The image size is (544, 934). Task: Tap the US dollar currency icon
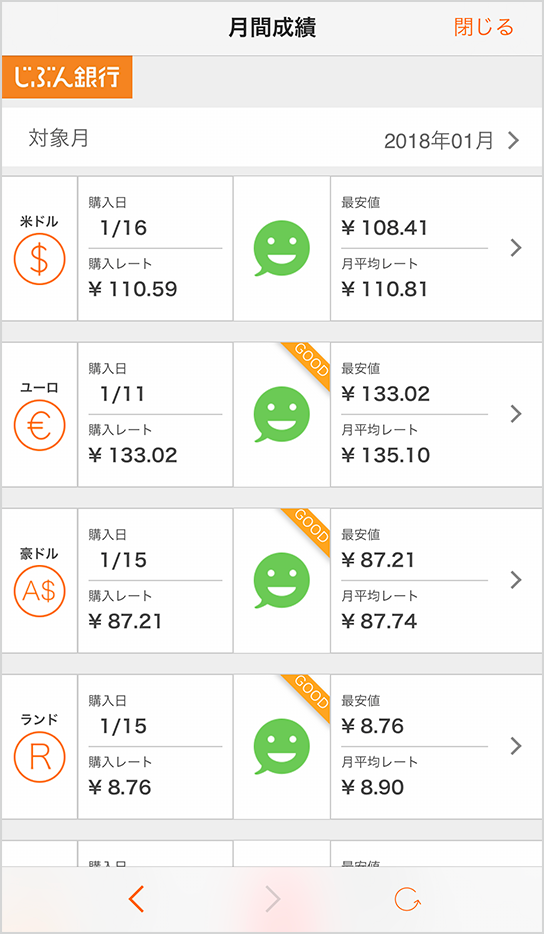(39, 259)
